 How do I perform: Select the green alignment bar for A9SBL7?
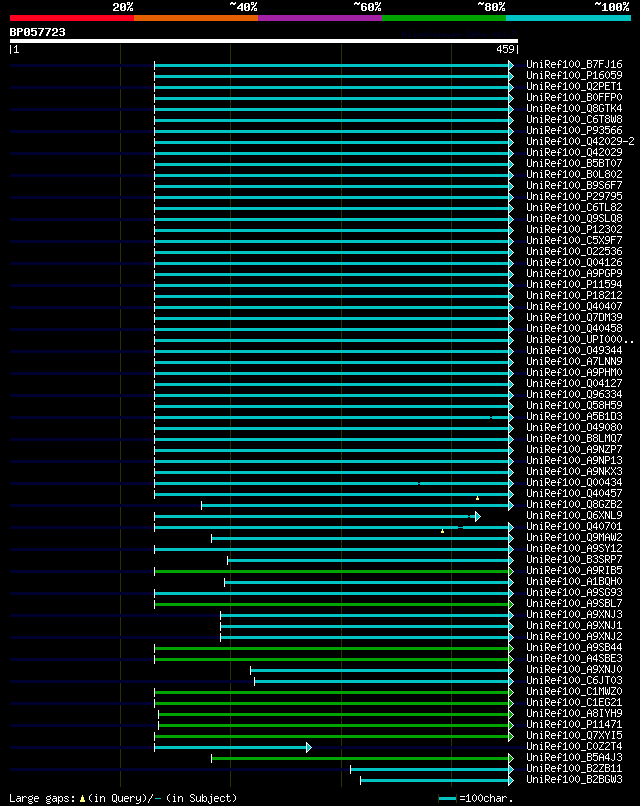(x=332, y=604)
